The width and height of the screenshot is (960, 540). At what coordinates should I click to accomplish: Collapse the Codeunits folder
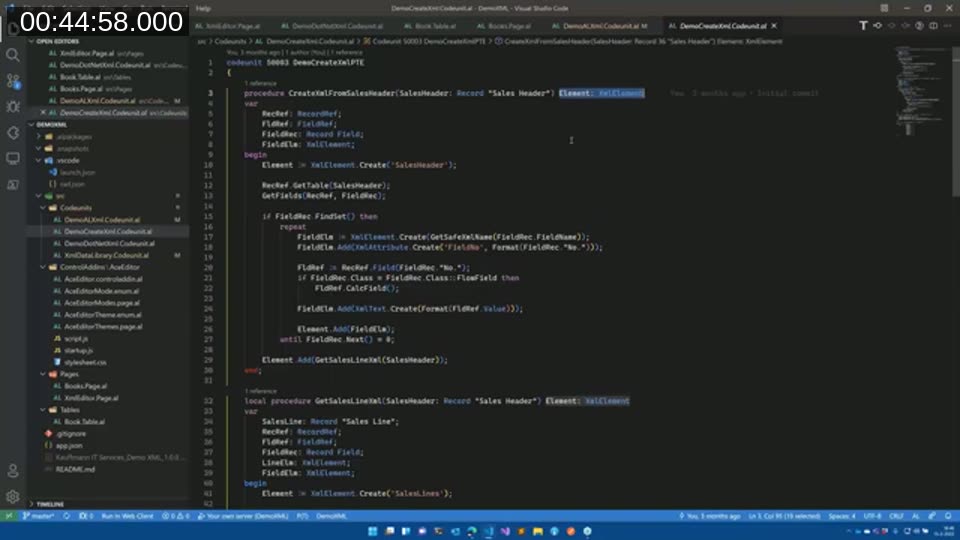coord(75,208)
